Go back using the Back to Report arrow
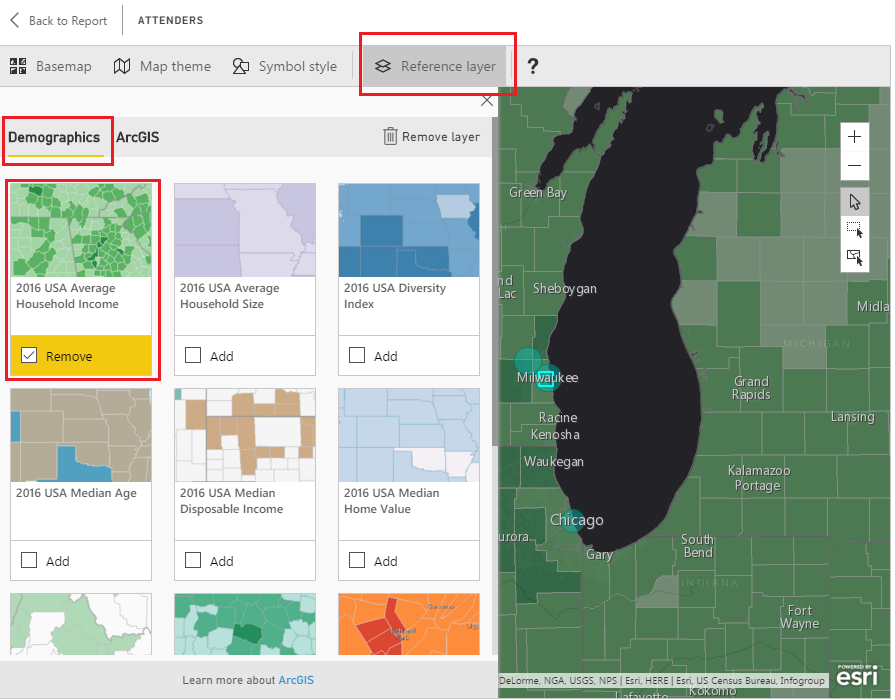This screenshot has height=700, width=895. pyautogui.click(x=15, y=21)
